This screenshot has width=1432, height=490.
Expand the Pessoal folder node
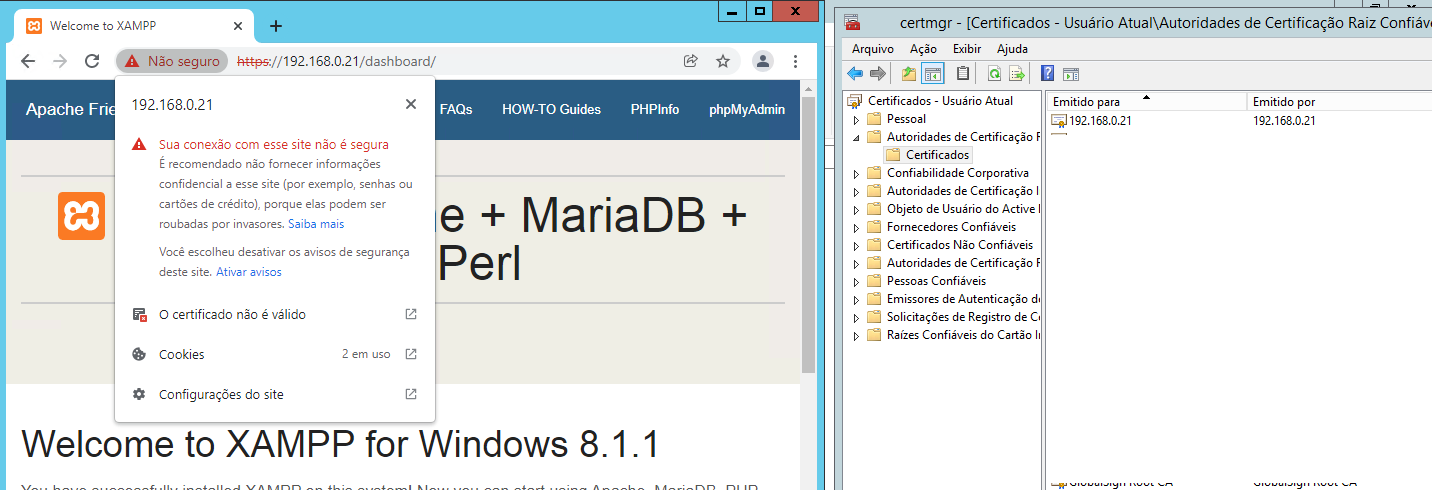coord(856,119)
